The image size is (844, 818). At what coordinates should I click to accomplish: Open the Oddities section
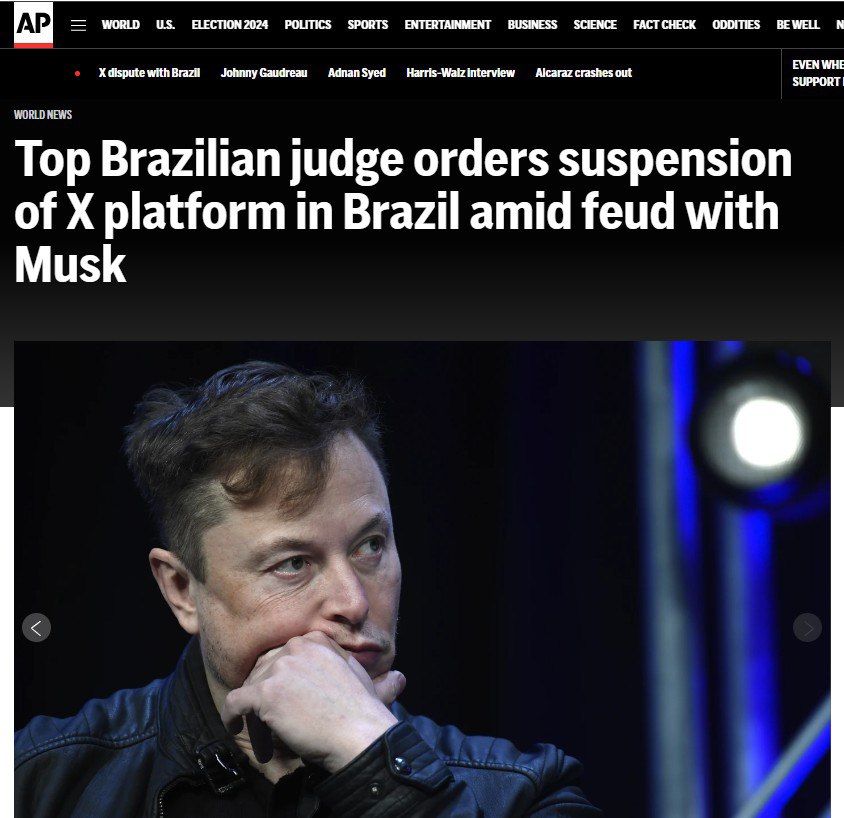click(736, 25)
